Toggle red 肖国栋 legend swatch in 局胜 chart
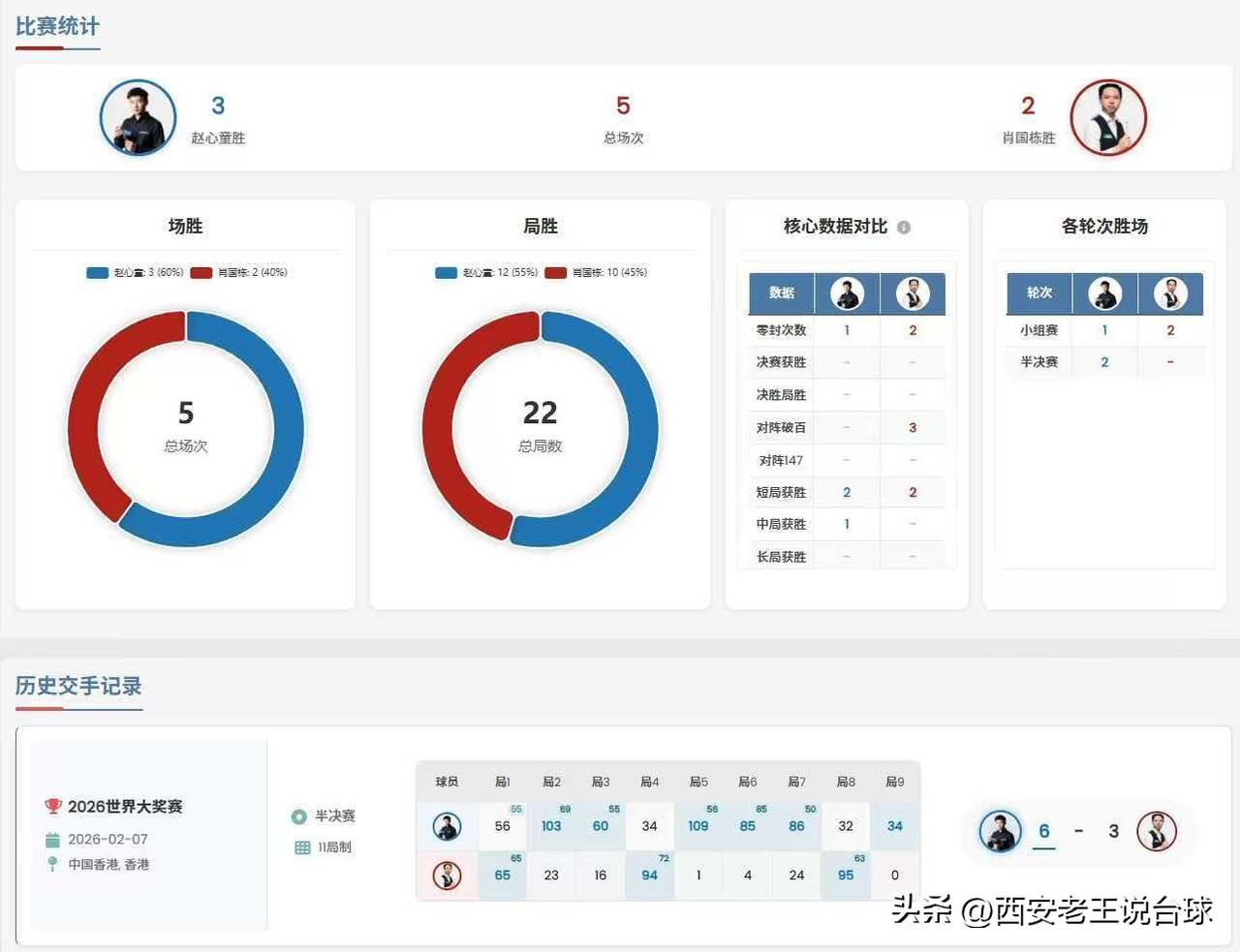1240x952 pixels. 556,273
